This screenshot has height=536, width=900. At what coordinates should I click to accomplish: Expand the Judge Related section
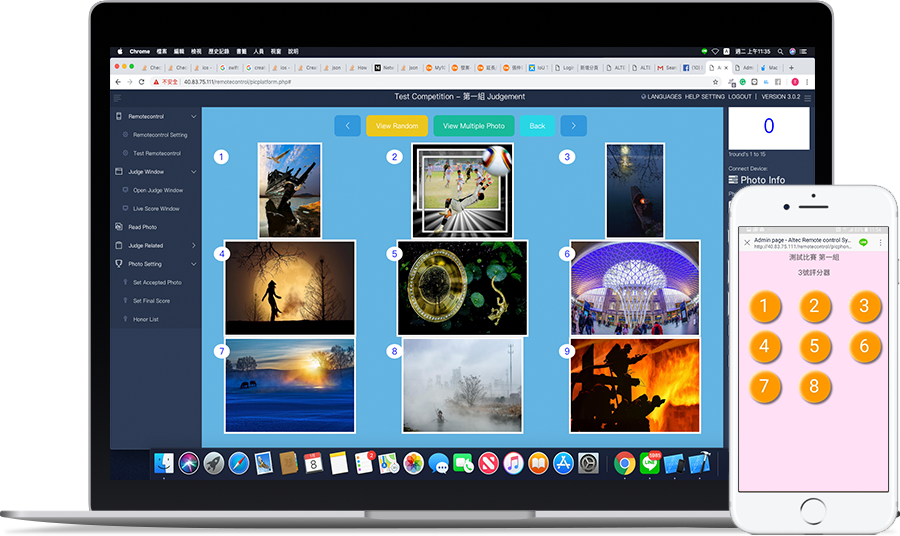click(193, 245)
